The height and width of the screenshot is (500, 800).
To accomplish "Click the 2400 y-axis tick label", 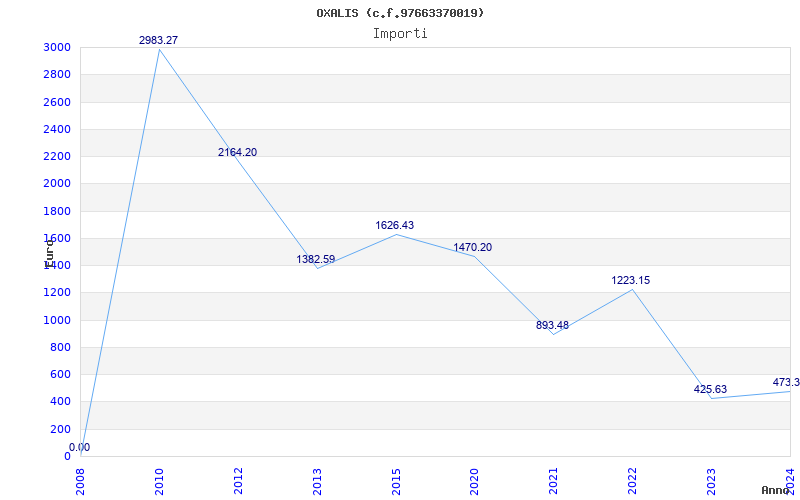I will (x=58, y=130).
